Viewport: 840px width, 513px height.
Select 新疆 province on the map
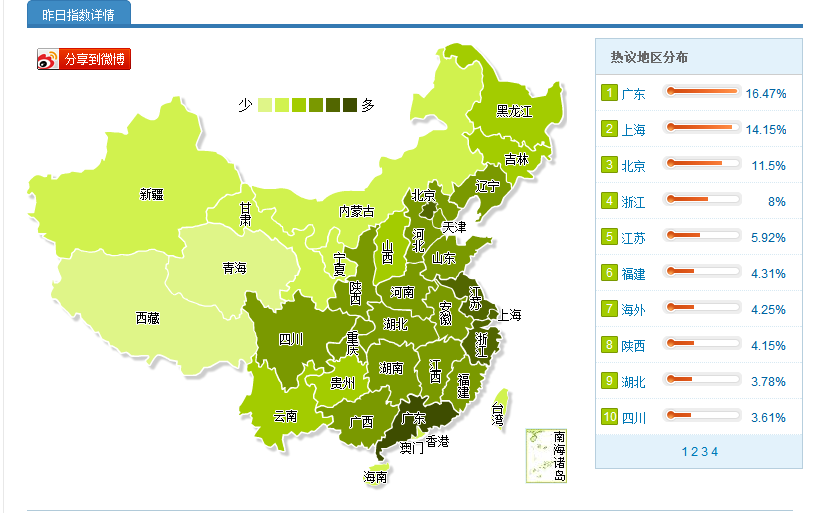click(150, 193)
